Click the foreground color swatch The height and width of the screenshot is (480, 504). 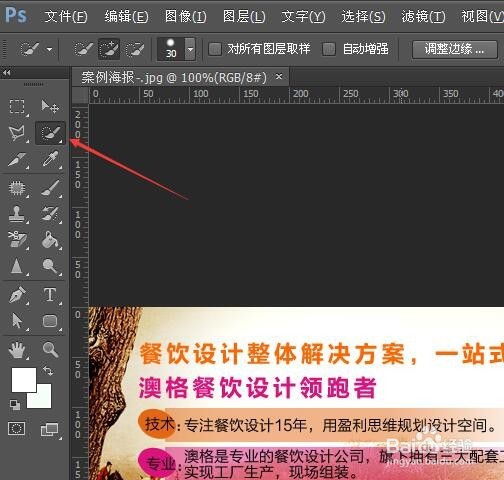point(24,380)
